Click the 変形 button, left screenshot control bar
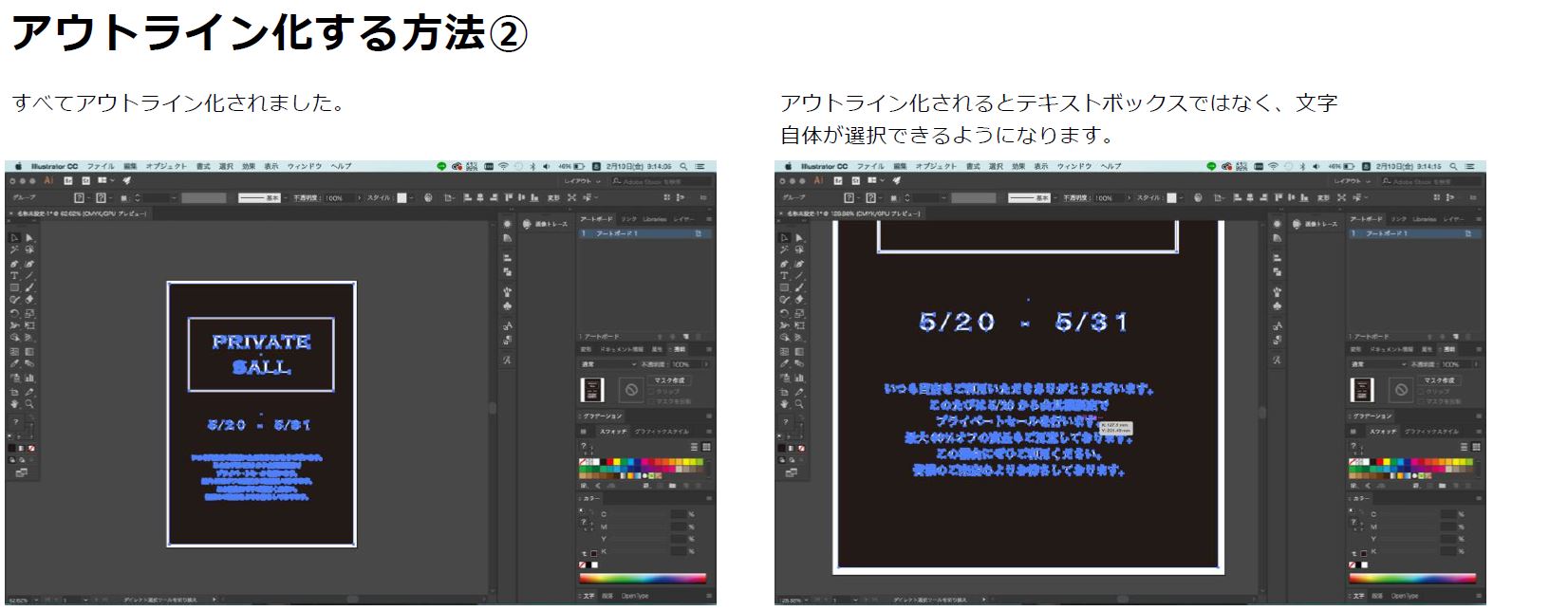1568x611 pixels. [x=552, y=197]
